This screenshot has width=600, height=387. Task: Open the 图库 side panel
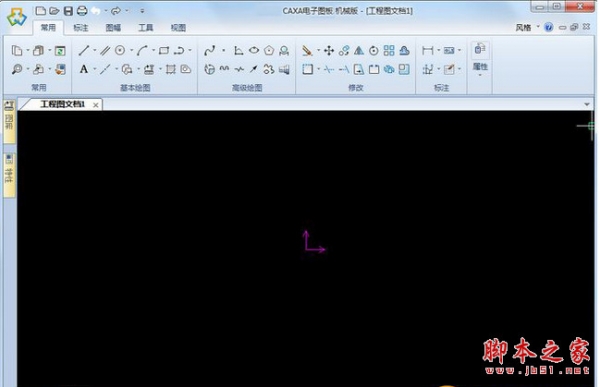(x=9, y=122)
